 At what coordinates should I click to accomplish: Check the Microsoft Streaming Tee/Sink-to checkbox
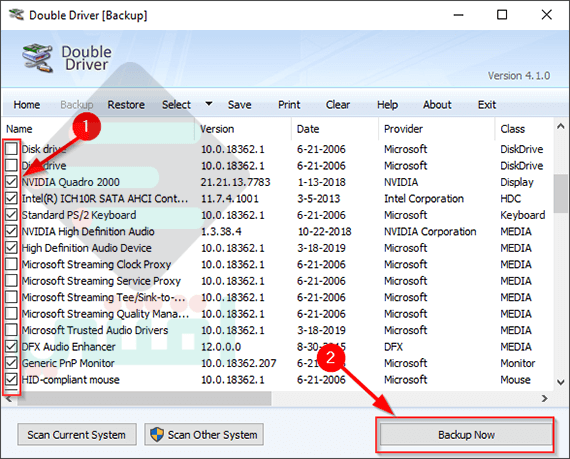click(11, 297)
